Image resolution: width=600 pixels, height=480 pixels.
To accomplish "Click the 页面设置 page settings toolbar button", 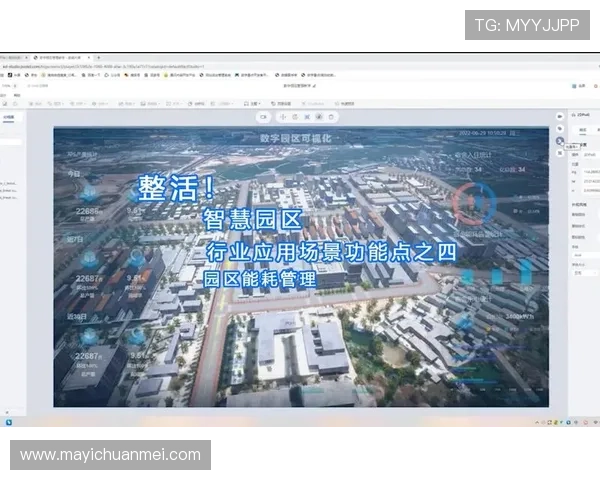I will 281,104.
